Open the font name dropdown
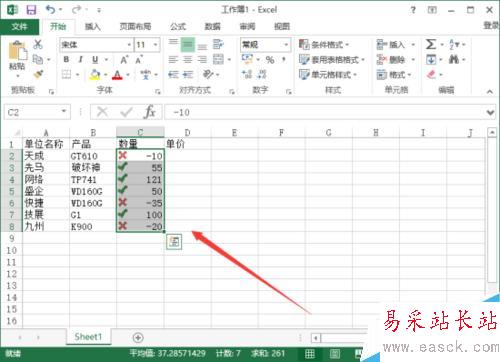500x362 pixels. pyautogui.click(x=129, y=45)
